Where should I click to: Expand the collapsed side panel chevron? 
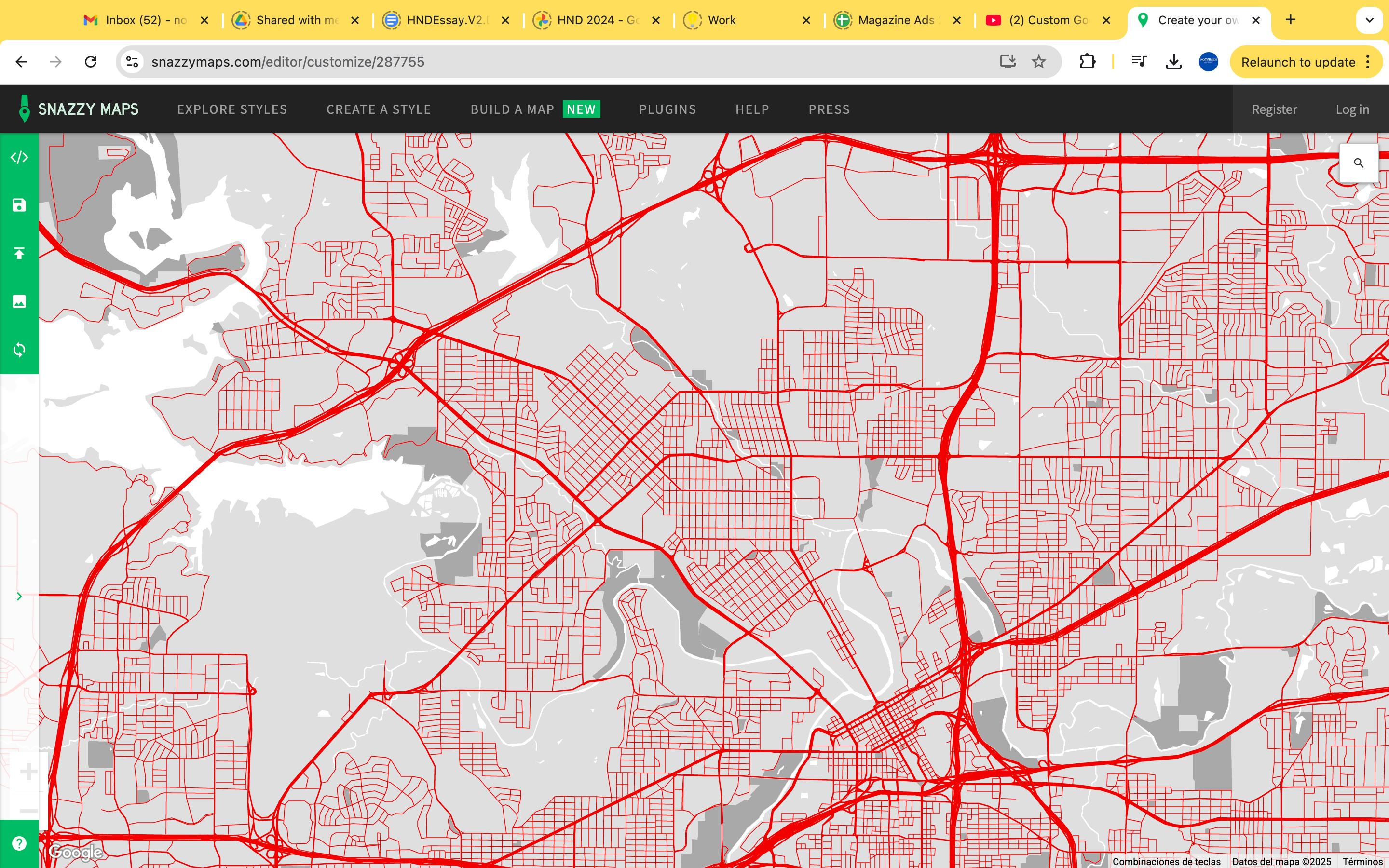point(19,597)
